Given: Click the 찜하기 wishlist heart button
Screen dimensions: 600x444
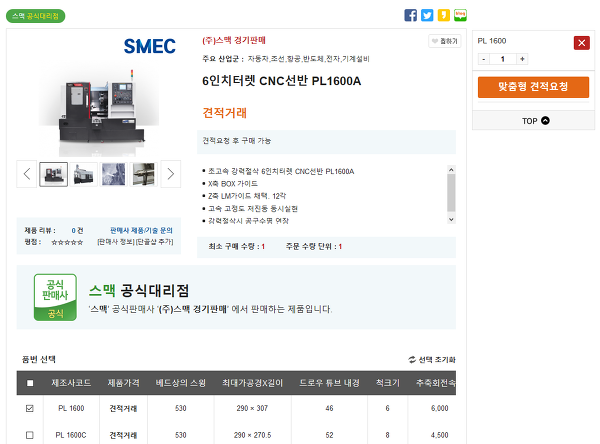Looking at the screenshot, I should 445,41.
